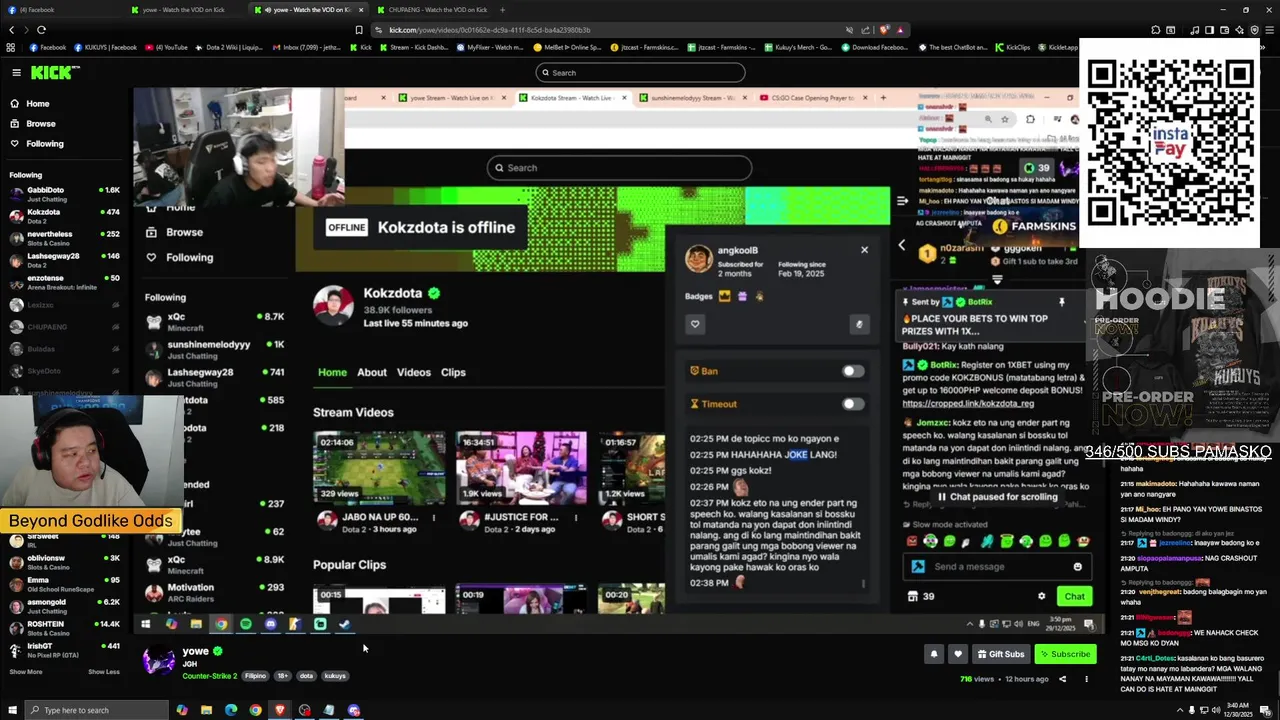Open nevertheless channel from following list
Screen dimensions: 1280x720
click(x=64, y=238)
